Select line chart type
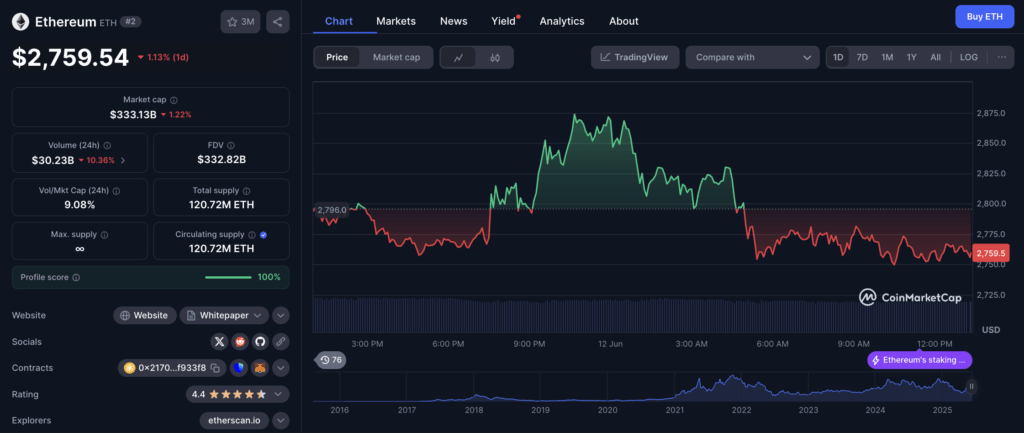Viewport: 1024px width, 433px height. [x=459, y=57]
